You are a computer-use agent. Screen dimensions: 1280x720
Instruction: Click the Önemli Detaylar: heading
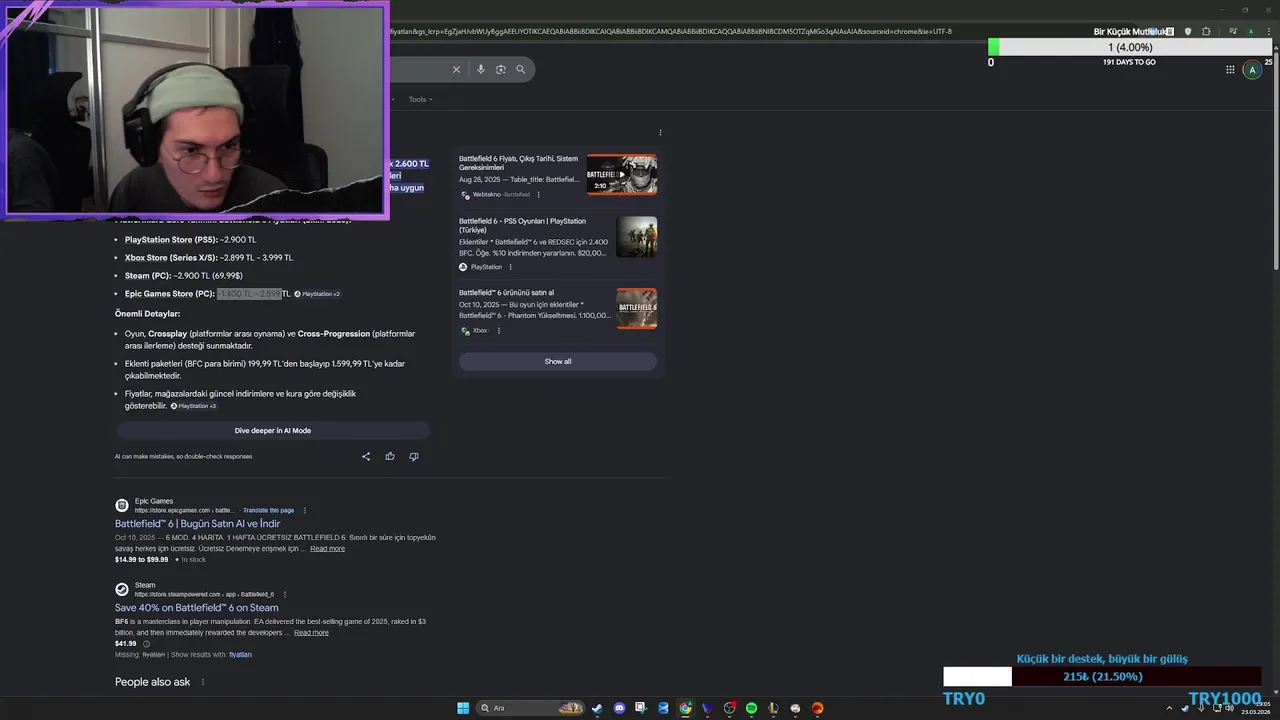click(147, 314)
